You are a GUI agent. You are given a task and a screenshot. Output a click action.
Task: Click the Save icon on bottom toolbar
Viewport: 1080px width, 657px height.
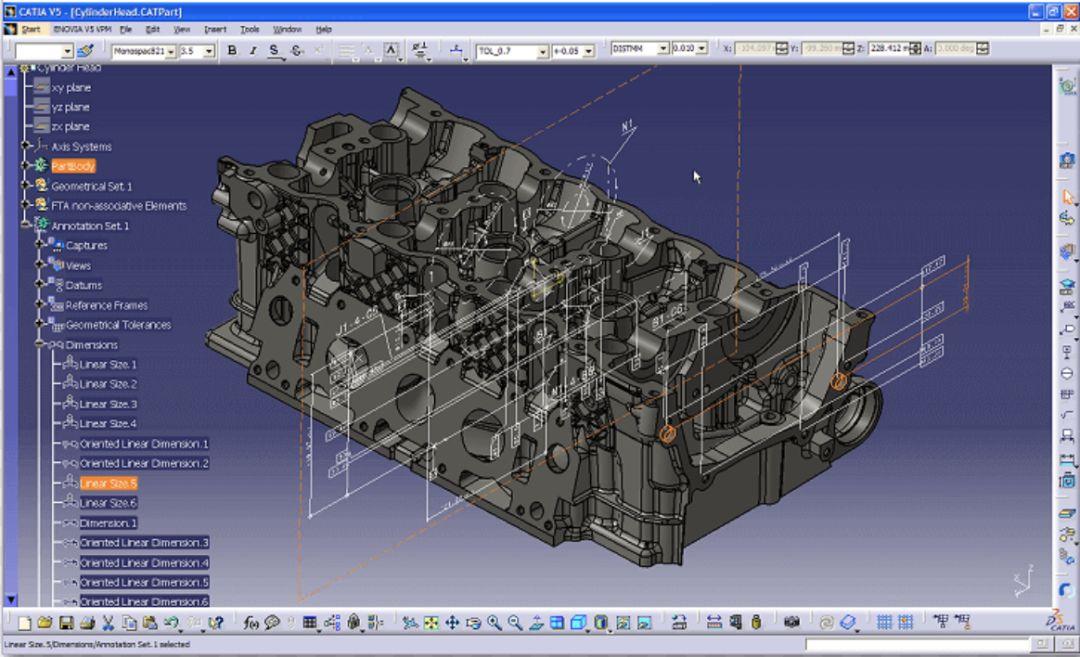pos(67,622)
